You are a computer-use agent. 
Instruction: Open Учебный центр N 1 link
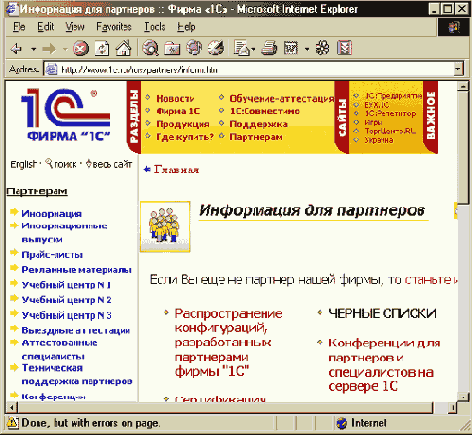tap(66, 285)
